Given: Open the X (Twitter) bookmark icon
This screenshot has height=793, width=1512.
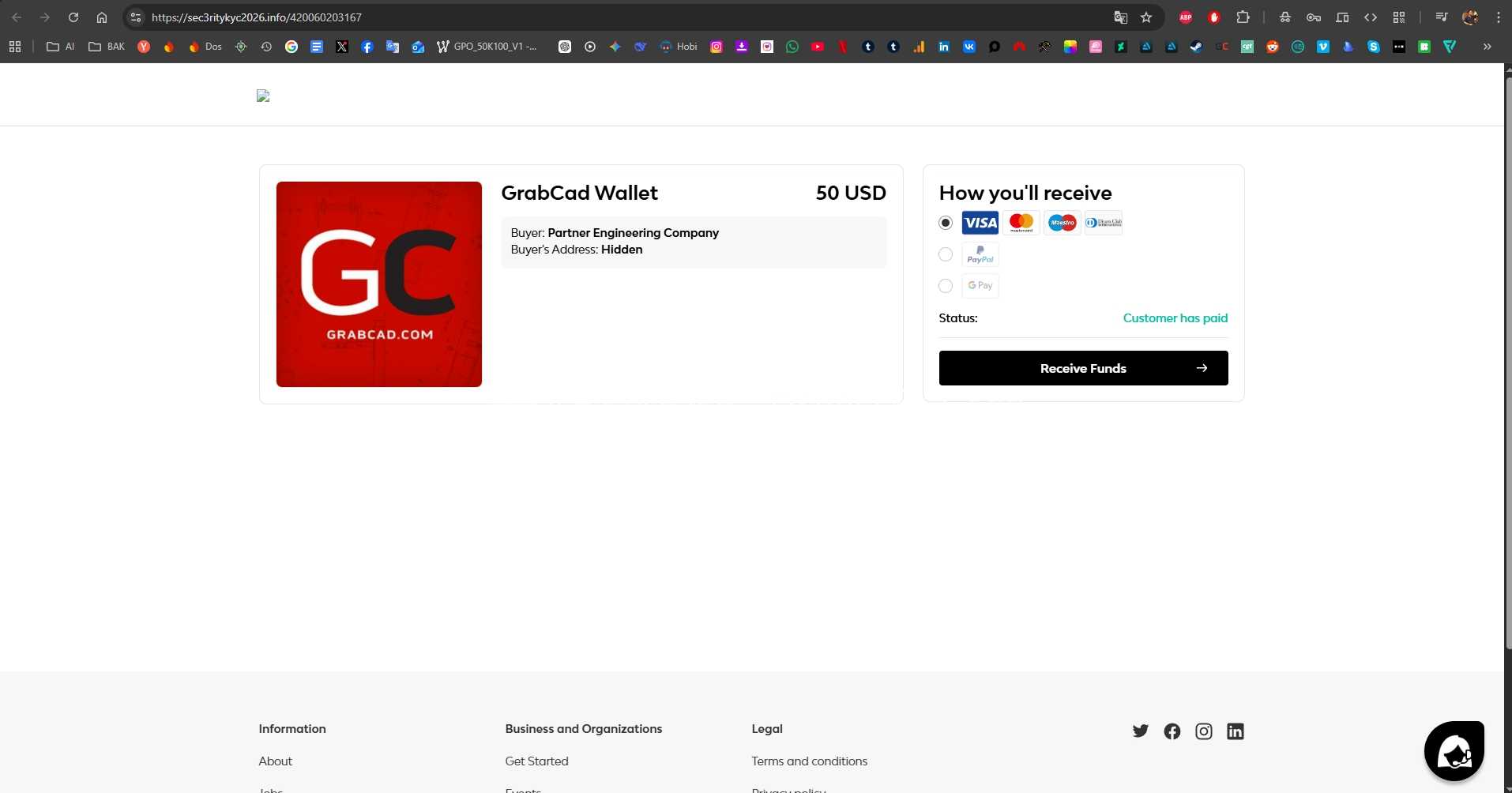Looking at the screenshot, I should pyautogui.click(x=342, y=47).
